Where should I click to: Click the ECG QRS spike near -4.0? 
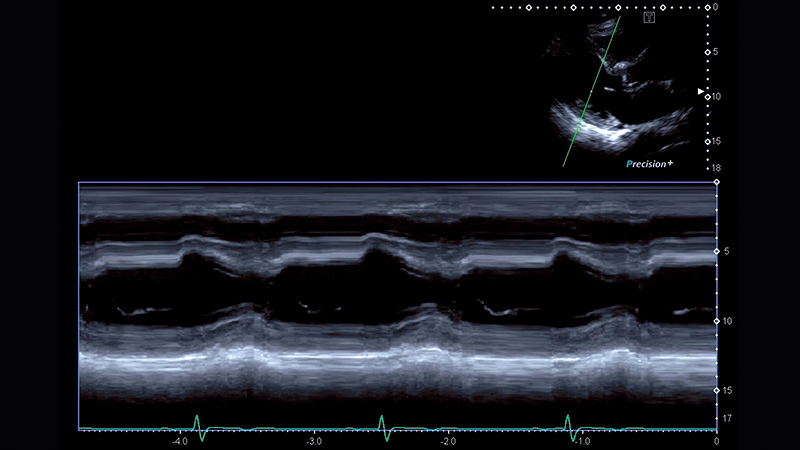coord(197,424)
